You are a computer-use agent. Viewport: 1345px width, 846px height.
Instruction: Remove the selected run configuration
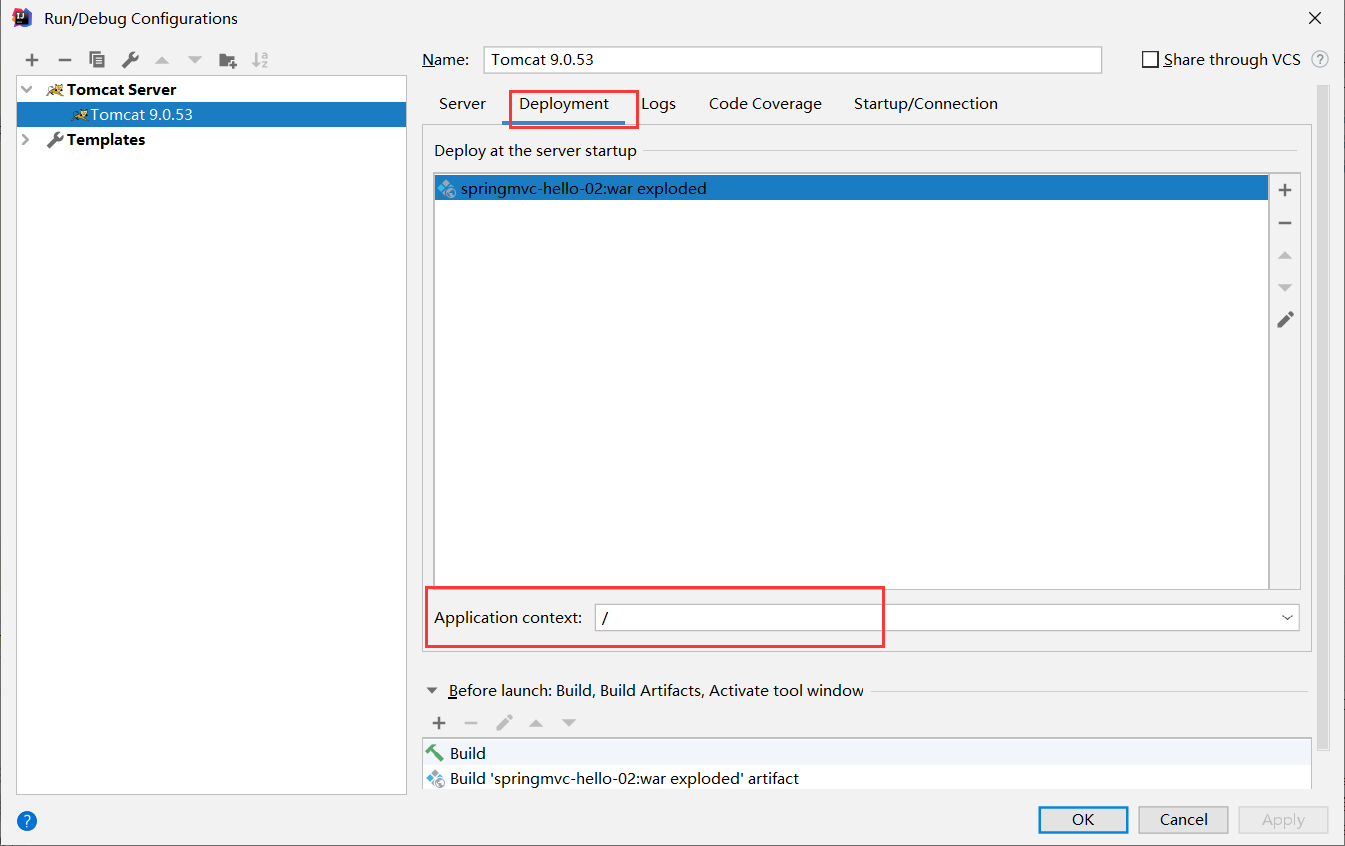[65, 60]
